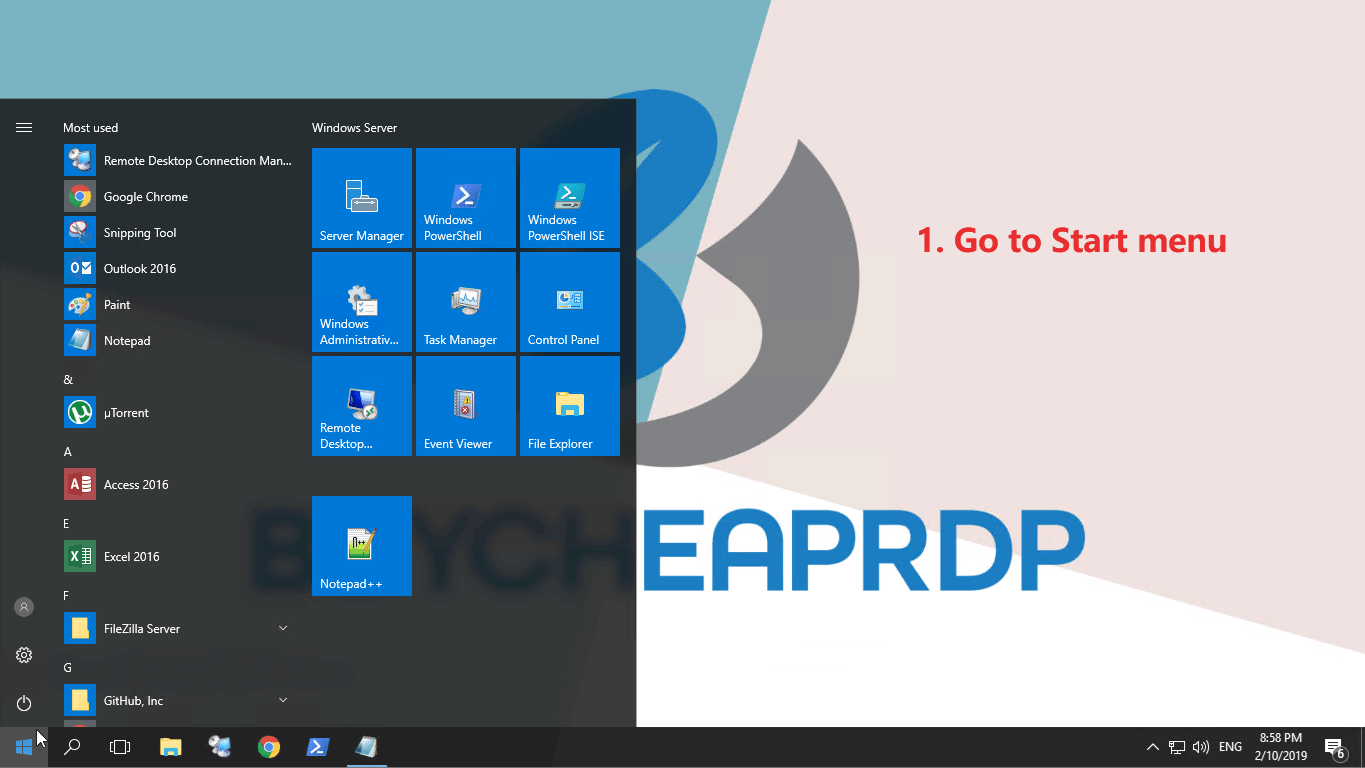
Task: Click the 'E' alphabet header
Action: (66, 524)
